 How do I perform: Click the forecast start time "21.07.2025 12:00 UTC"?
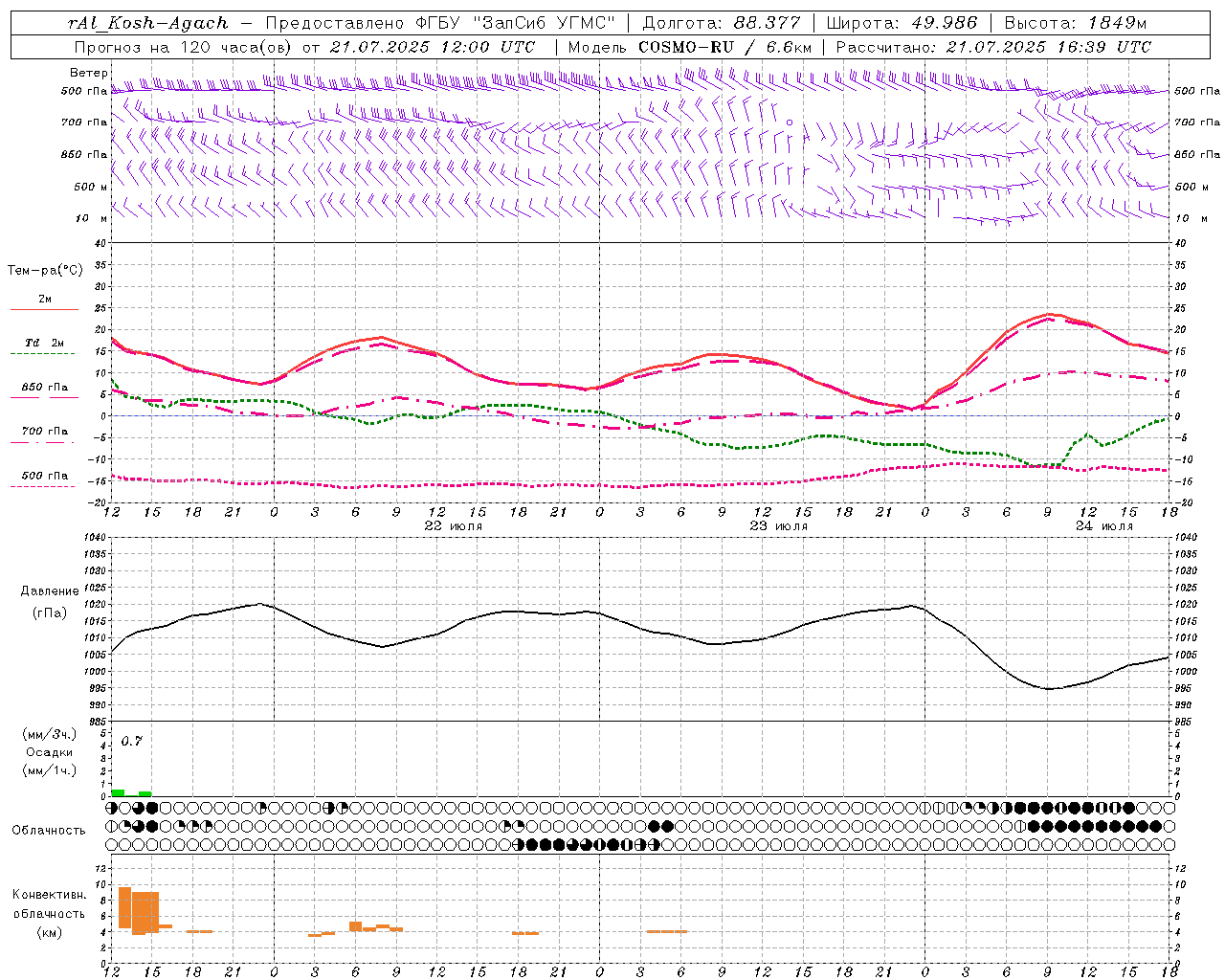pos(432,47)
